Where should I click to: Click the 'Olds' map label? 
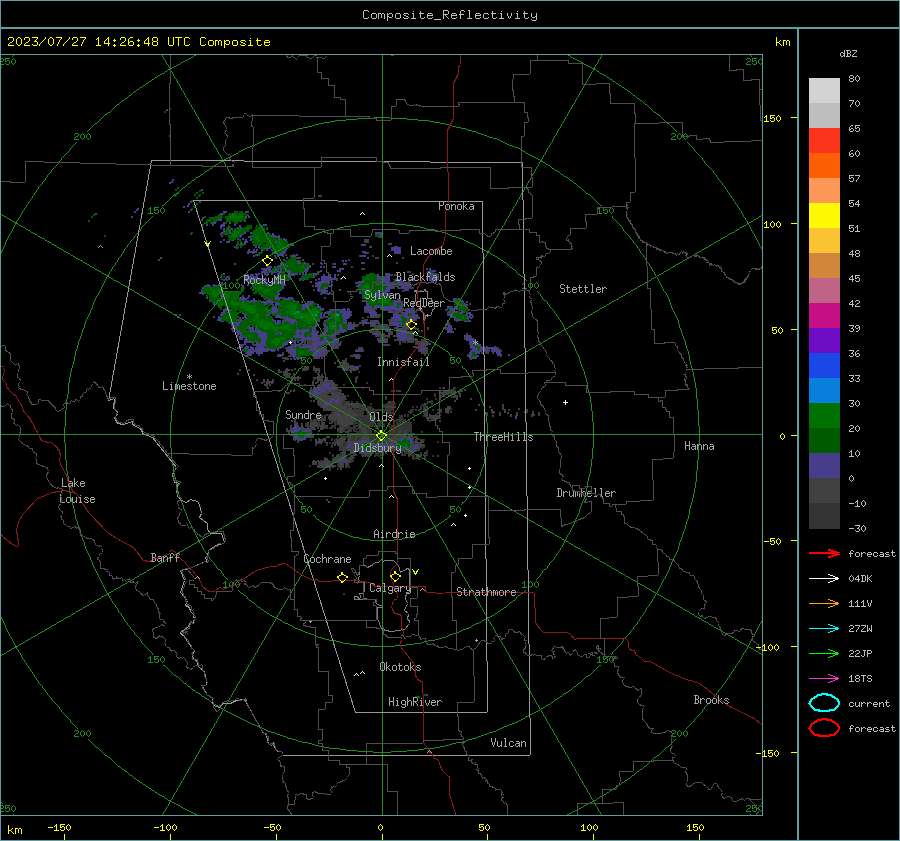381,417
